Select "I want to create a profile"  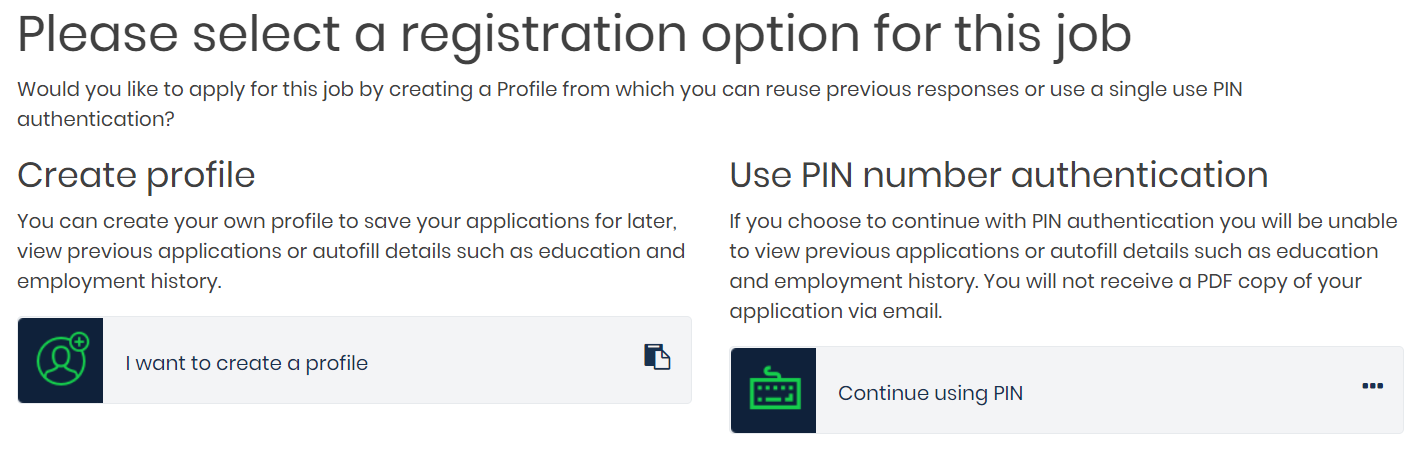click(247, 363)
